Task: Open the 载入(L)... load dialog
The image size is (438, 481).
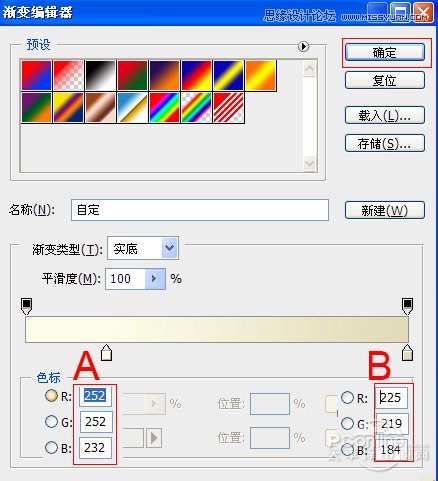Action: click(x=385, y=115)
